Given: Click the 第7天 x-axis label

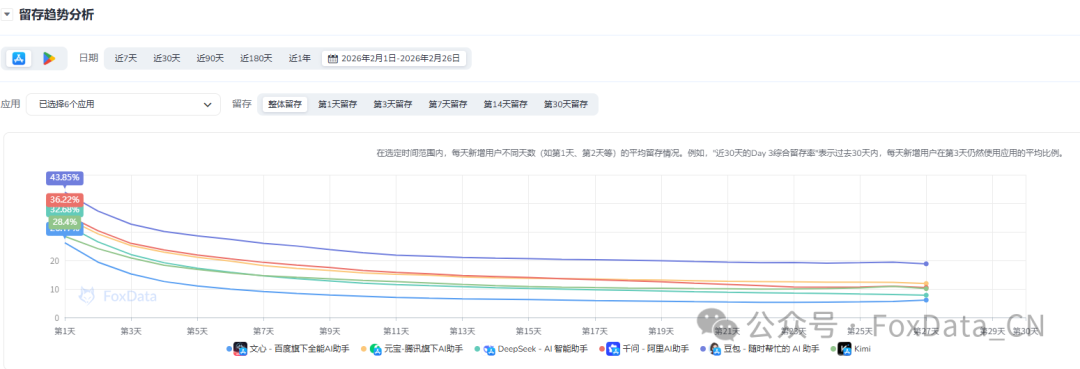Looking at the screenshot, I should pyautogui.click(x=264, y=331).
